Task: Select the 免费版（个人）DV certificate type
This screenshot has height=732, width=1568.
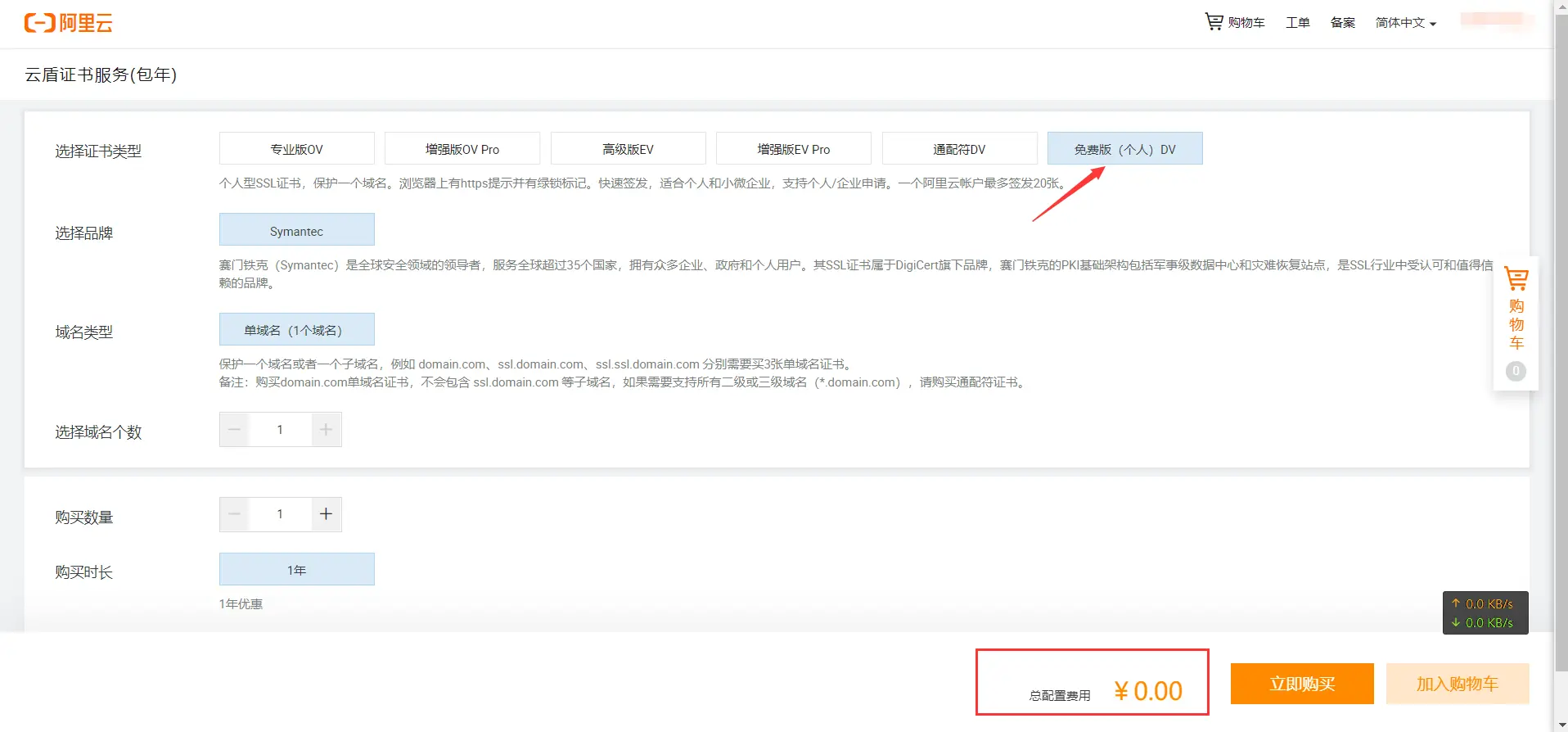Action: 1125,149
